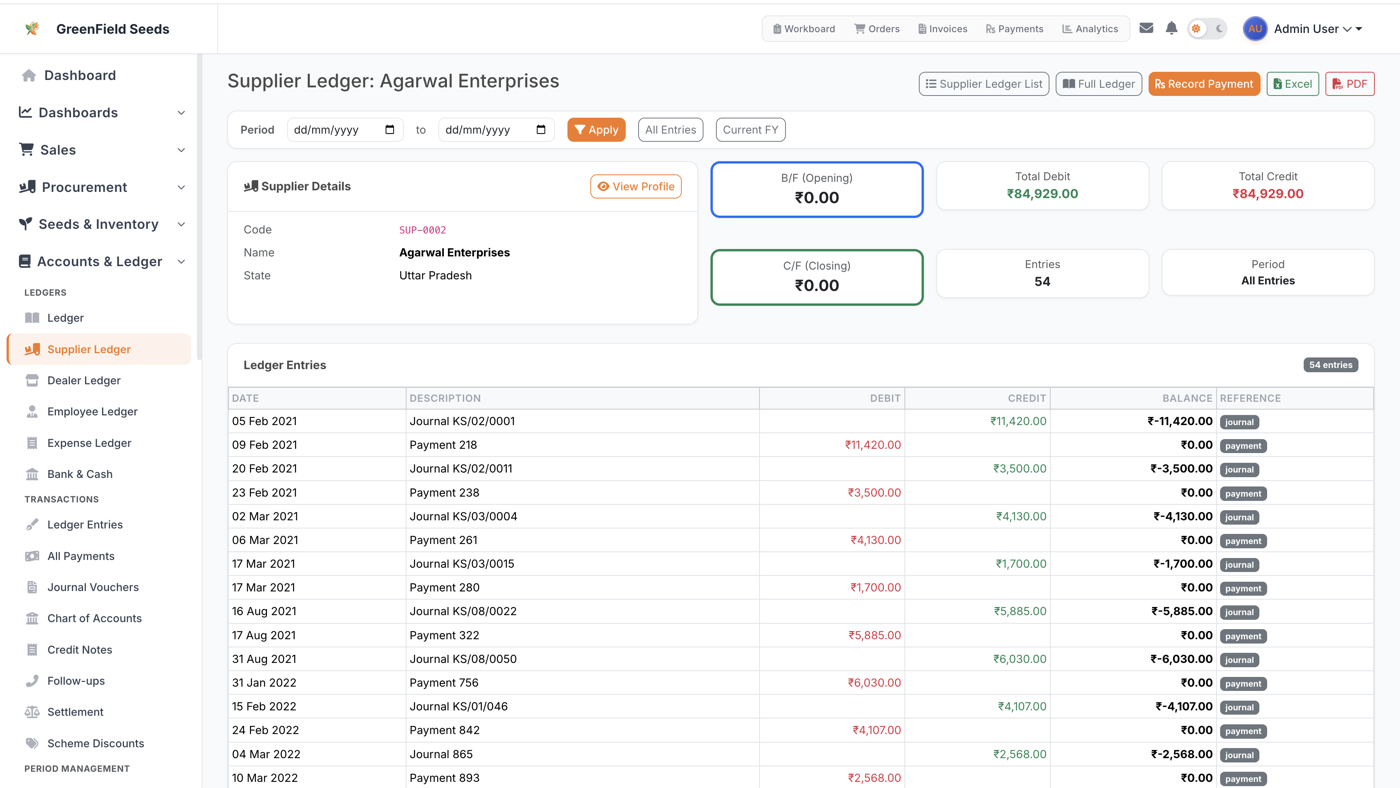Viewport: 1400px width, 788px height.
Task: Click the Apply filter button
Action: click(x=596, y=130)
